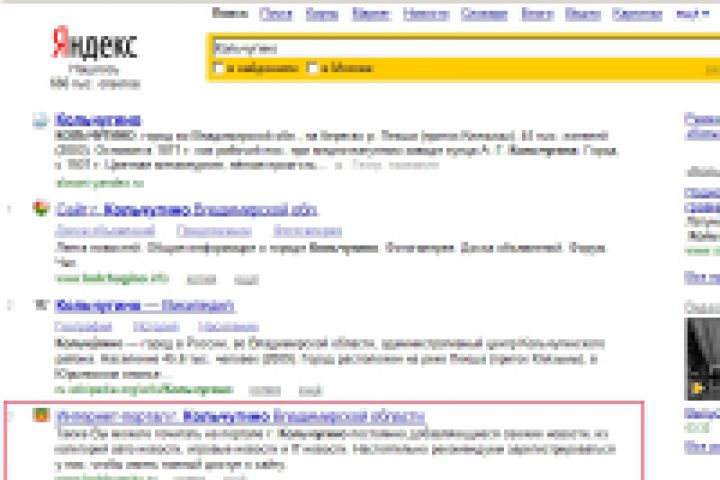Open the Видео service link
720x480 pixels.
pos(583,14)
